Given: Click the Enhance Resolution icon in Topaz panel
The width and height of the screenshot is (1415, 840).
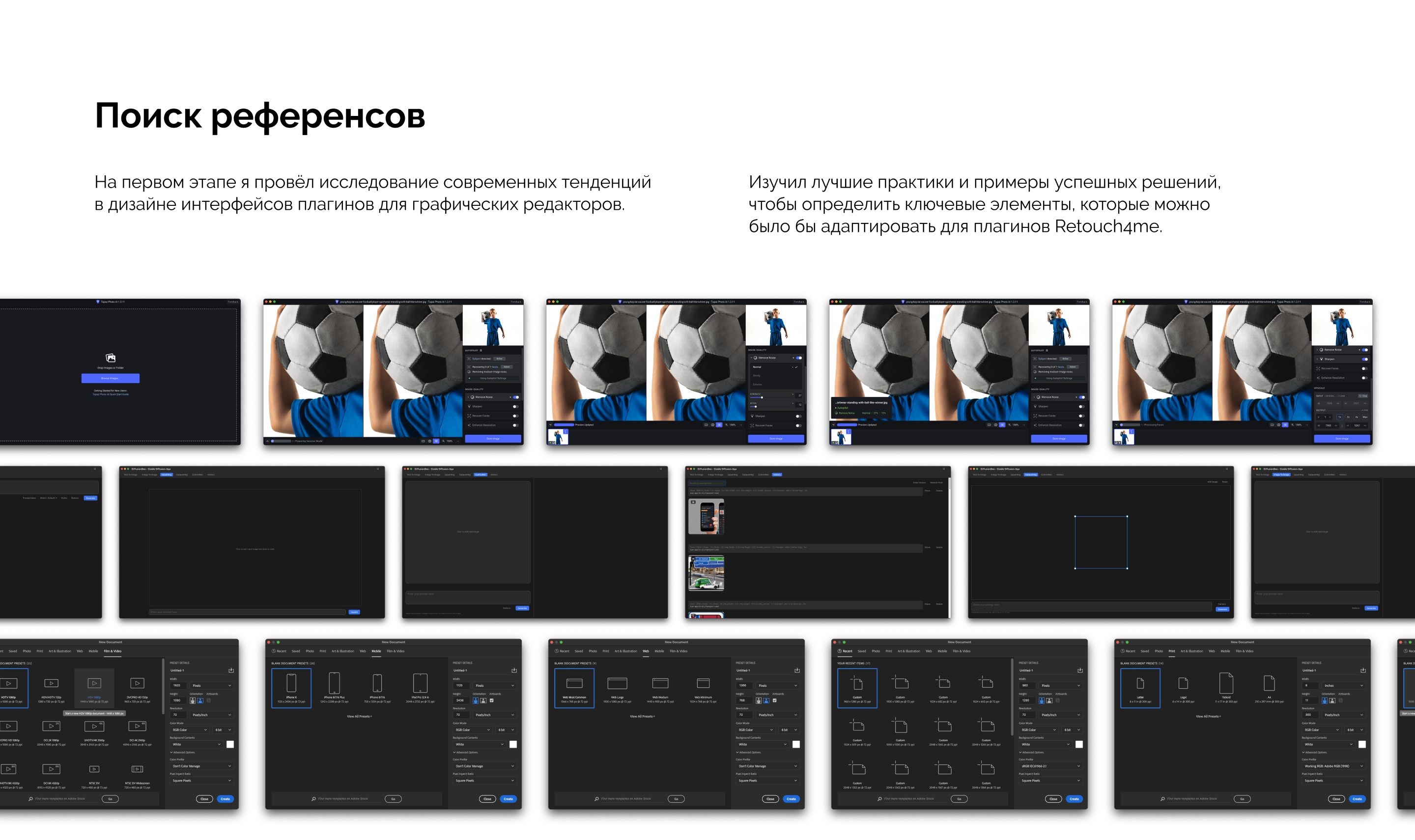Looking at the screenshot, I should [x=1036, y=425].
